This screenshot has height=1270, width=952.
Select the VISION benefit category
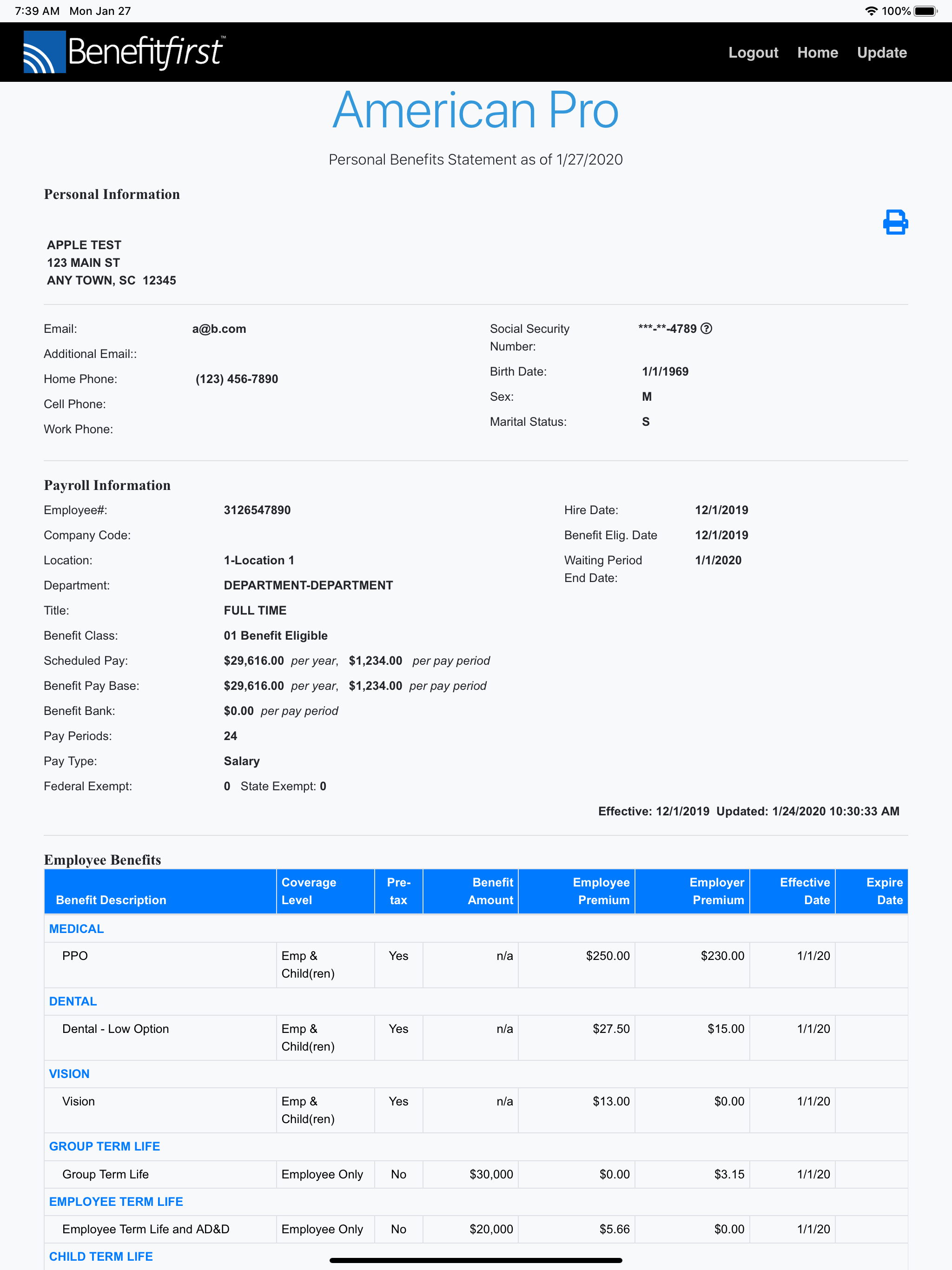tap(69, 1074)
